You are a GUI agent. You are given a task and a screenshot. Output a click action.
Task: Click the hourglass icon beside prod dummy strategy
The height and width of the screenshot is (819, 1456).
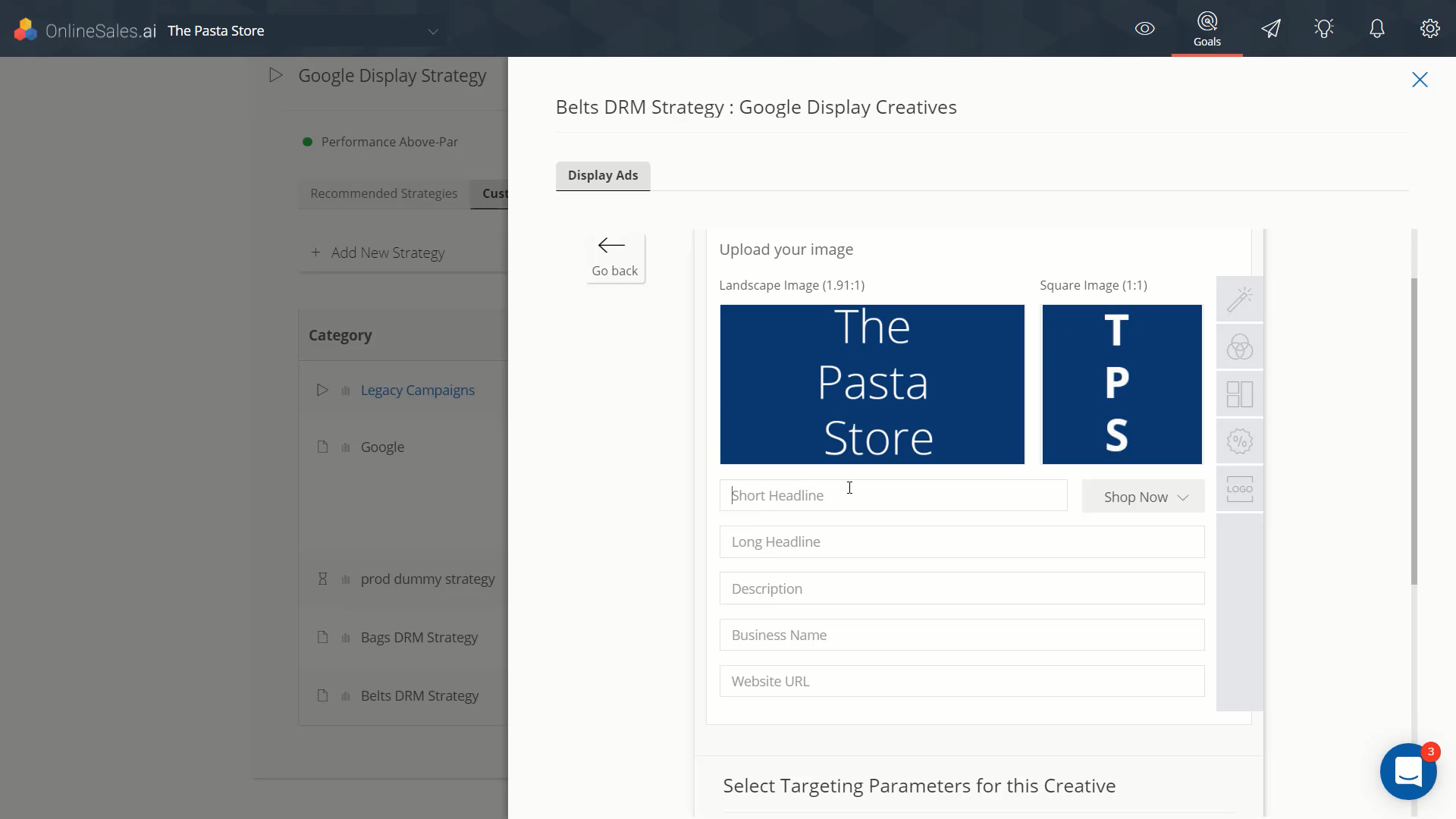point(322,579)
